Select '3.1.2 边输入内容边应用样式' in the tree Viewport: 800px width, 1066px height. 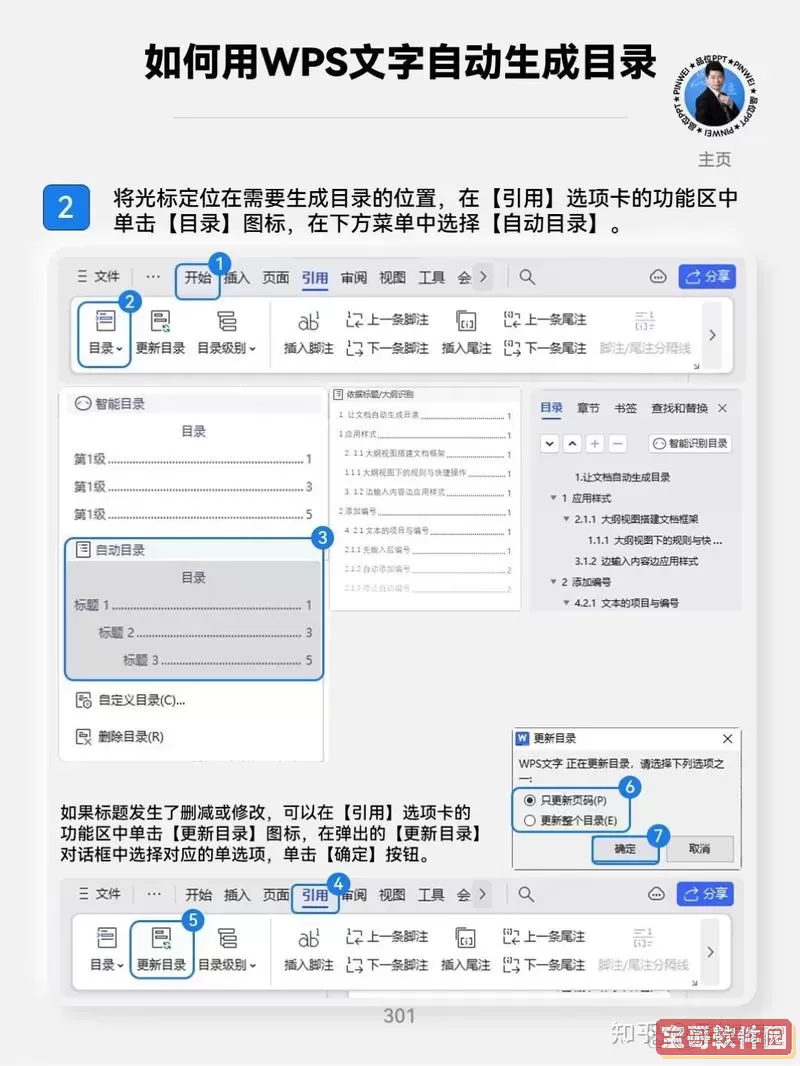[636, 561]
